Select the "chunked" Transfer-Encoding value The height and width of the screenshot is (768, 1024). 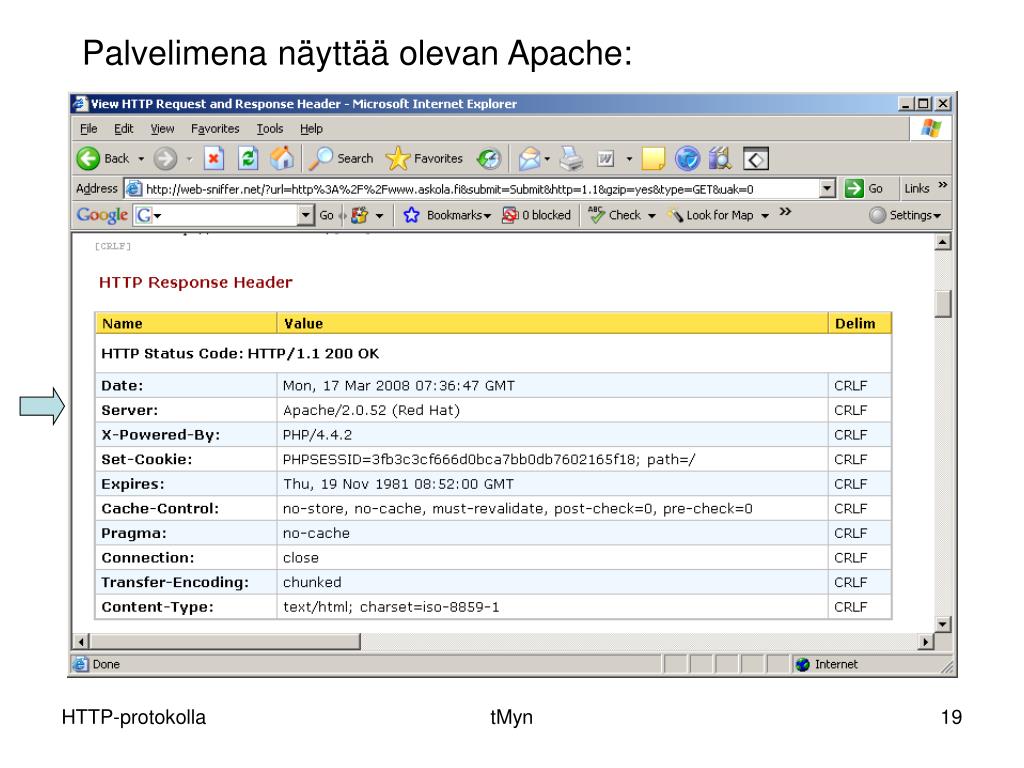click(x=312, y=583)
